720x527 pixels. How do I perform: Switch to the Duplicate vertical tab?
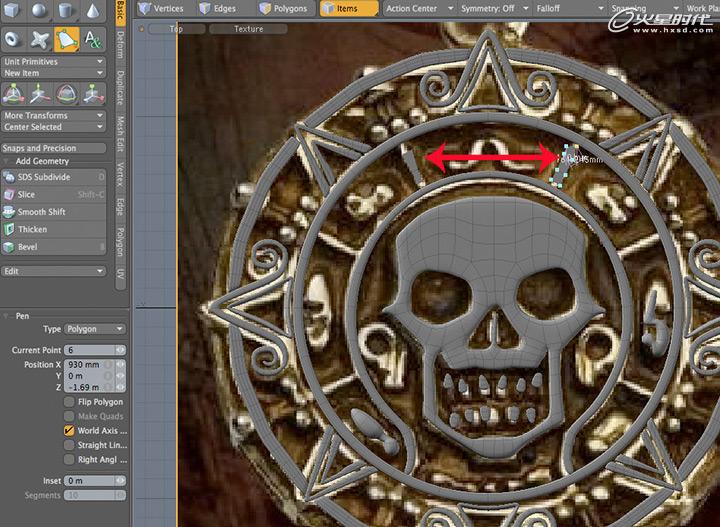pos(120,87)
